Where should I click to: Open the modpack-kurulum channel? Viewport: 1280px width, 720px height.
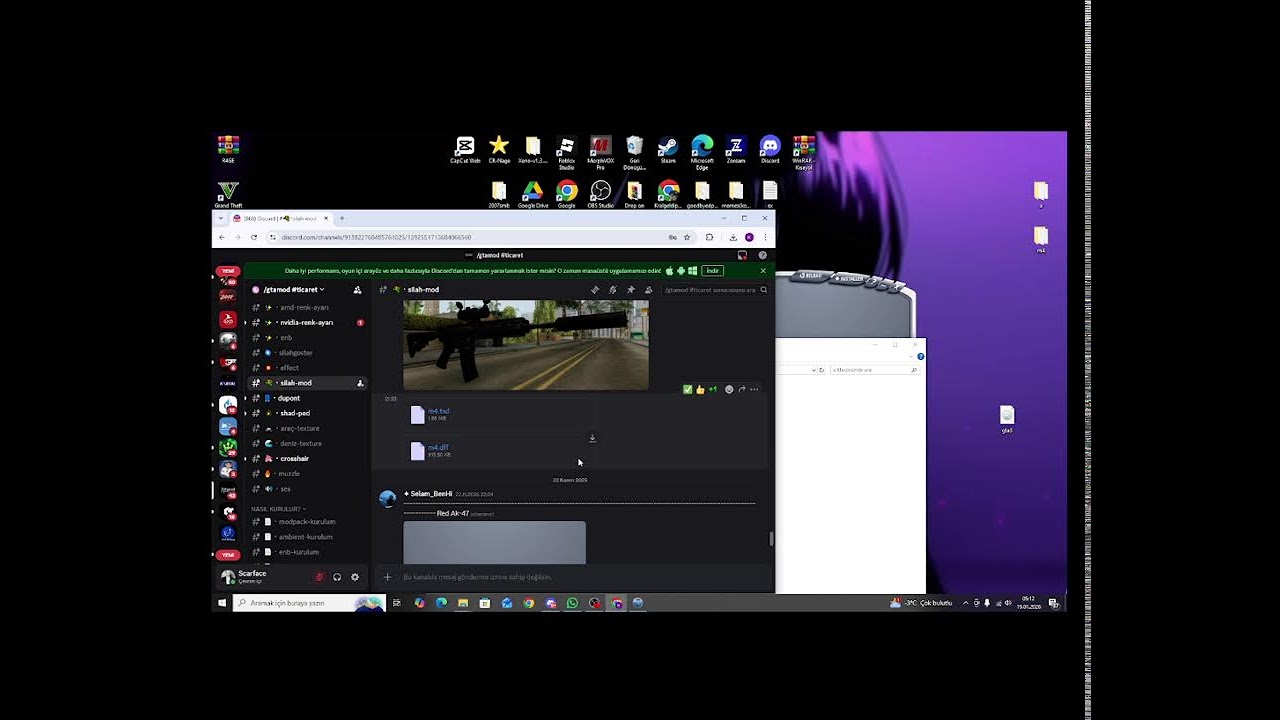point(305,522)
